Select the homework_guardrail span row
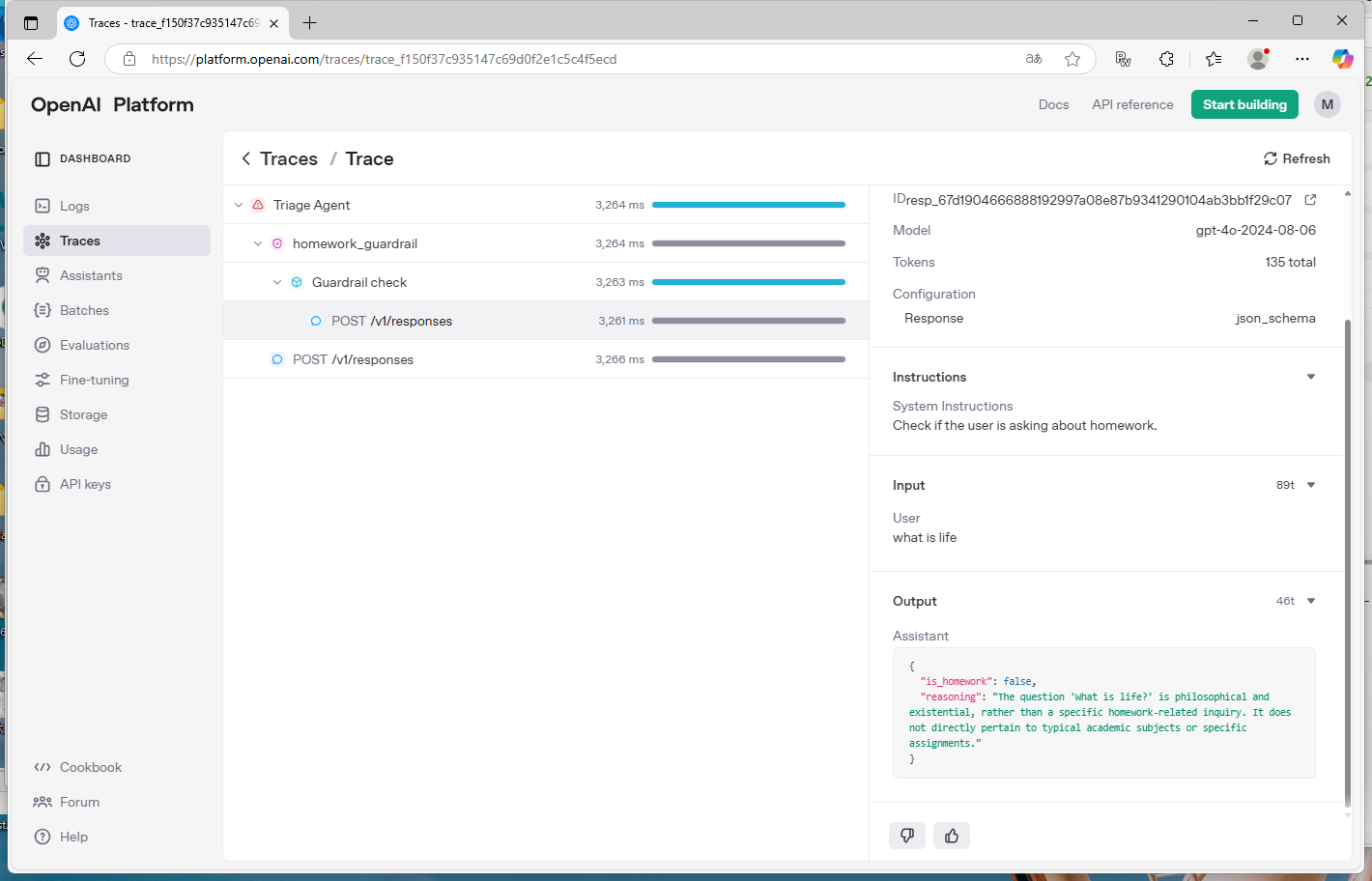The image size is (1372, 881). (546, 243)
